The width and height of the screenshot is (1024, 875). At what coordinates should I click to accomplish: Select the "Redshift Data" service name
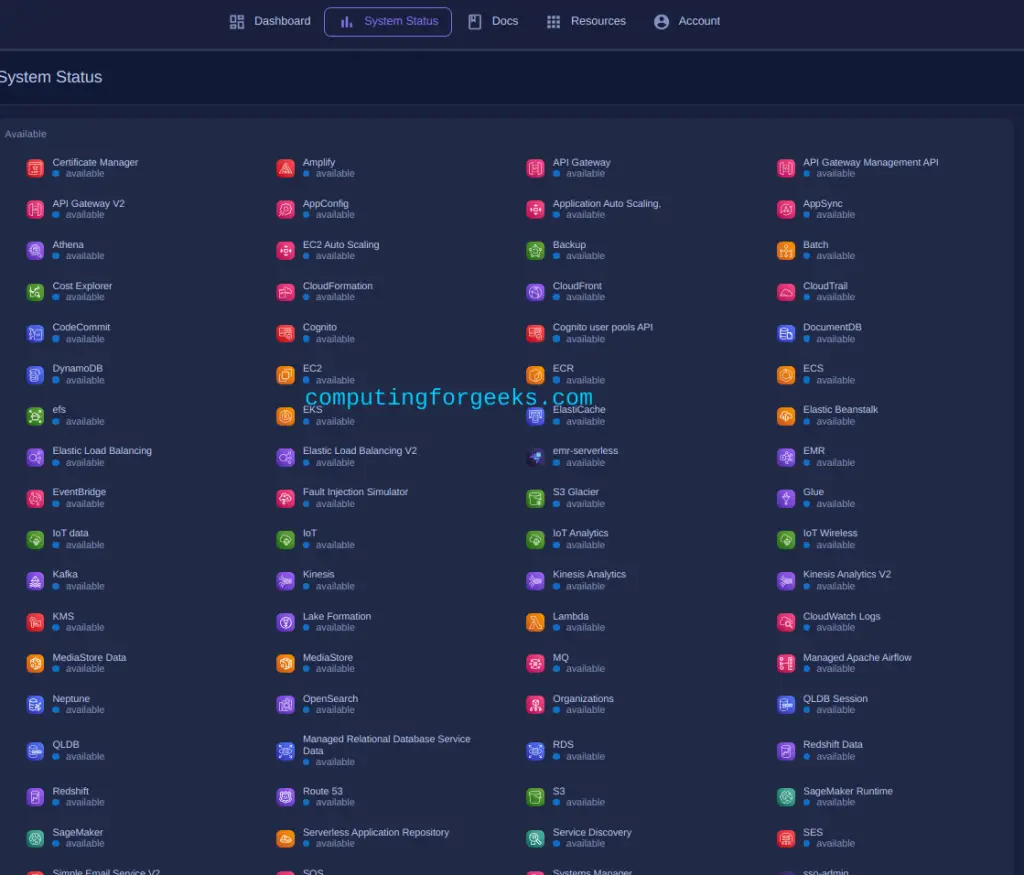(x=833, y=744)
